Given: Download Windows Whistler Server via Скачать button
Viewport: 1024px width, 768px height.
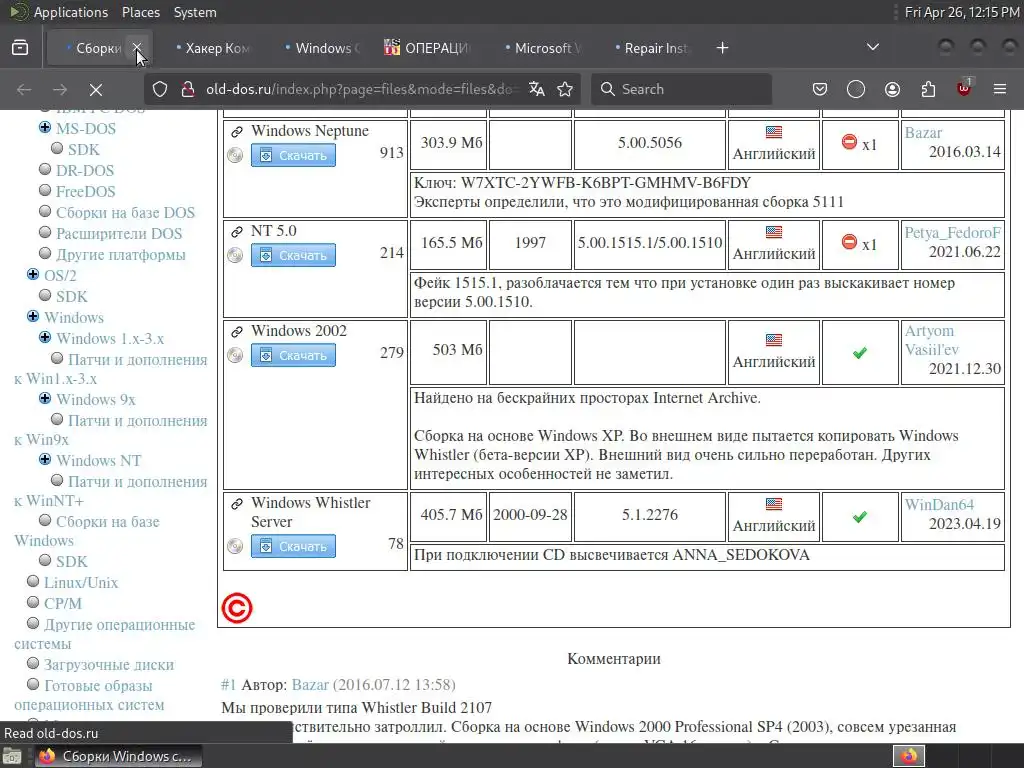Looking at the screenshot, I should [x=293, y=546].
